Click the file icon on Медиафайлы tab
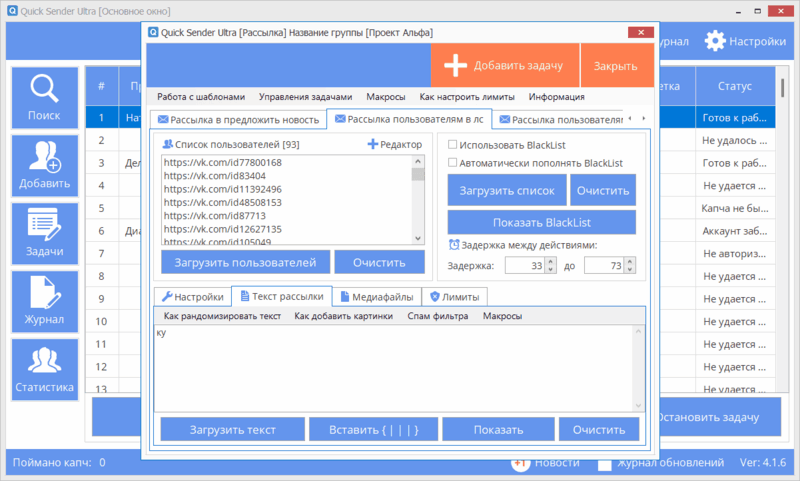This screenshot has height=481, width=800. [345, 296]
